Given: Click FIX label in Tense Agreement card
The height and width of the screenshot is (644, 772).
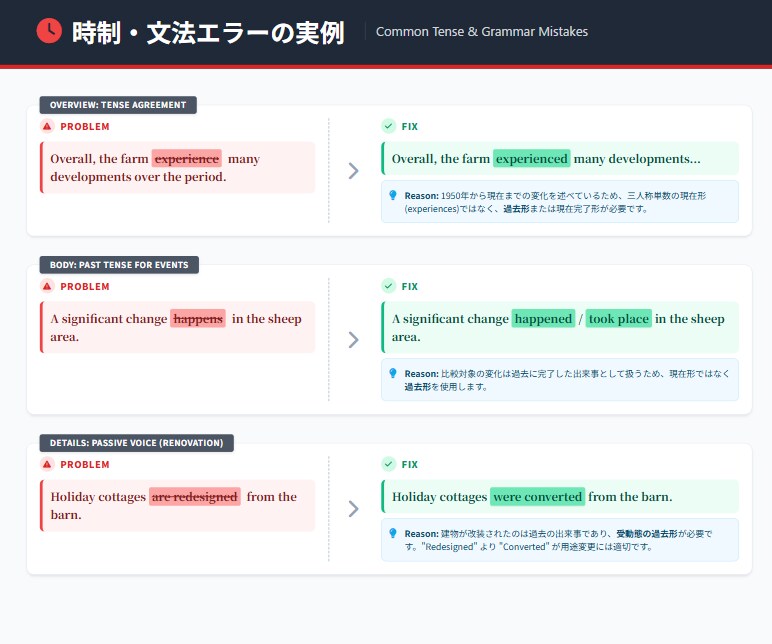Looking at the screenshot, I should point(410,127).
